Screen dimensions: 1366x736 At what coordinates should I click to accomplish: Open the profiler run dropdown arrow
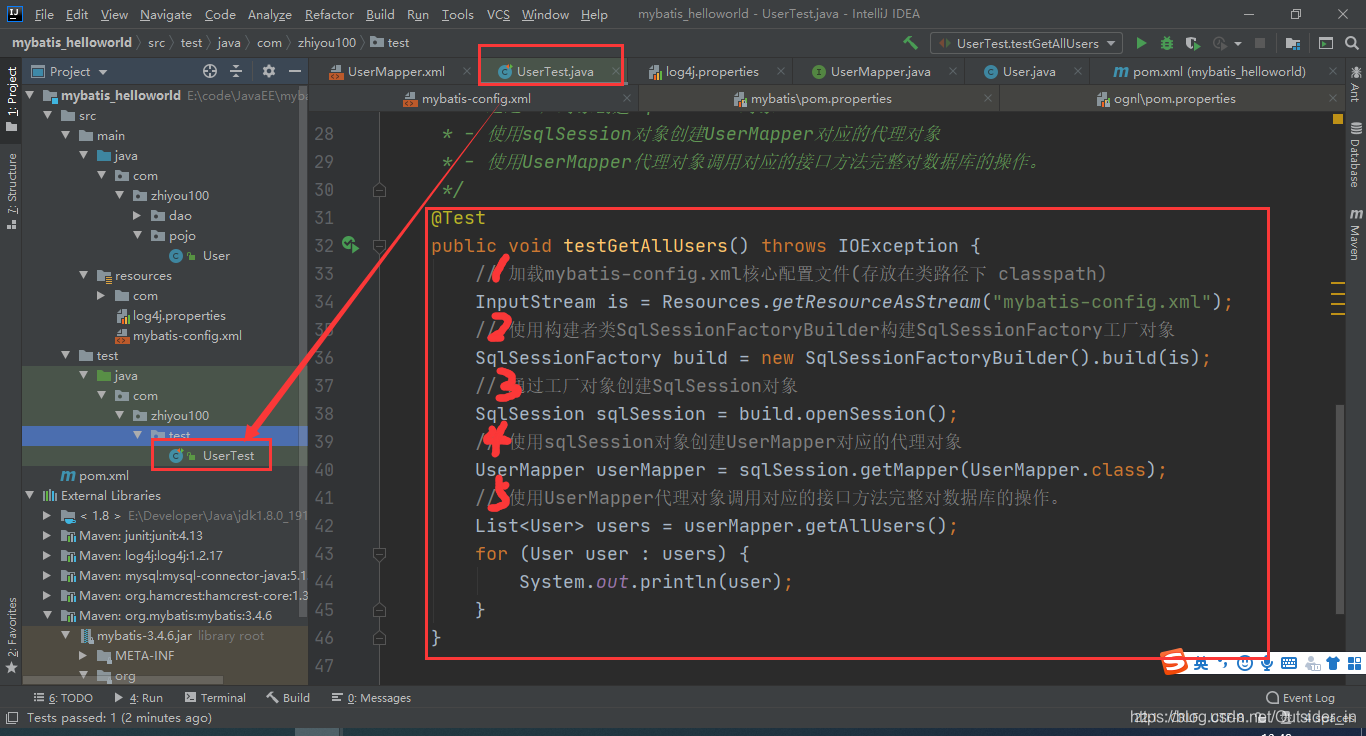click(1238, 44)
